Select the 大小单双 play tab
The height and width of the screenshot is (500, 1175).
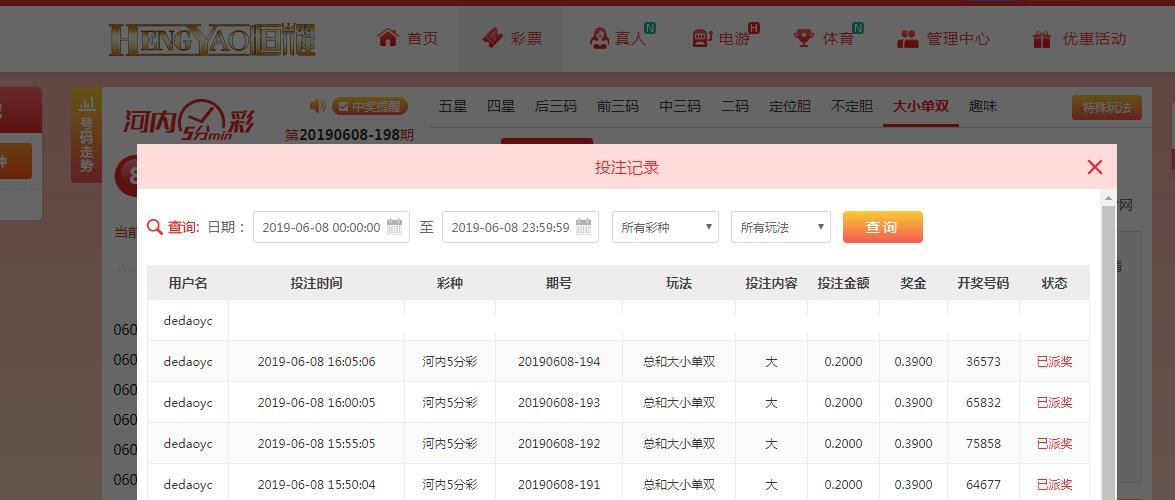coord(920,106)
